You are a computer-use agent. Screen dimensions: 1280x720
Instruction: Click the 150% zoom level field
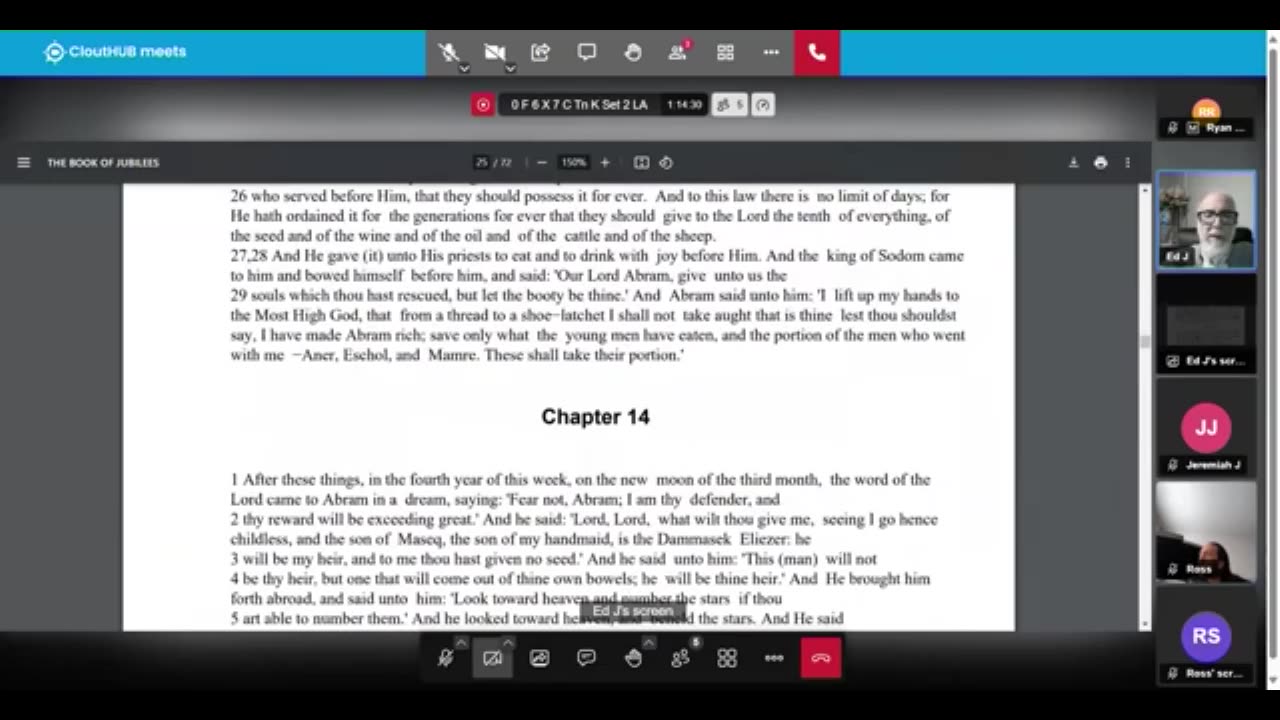click(573, 162)
